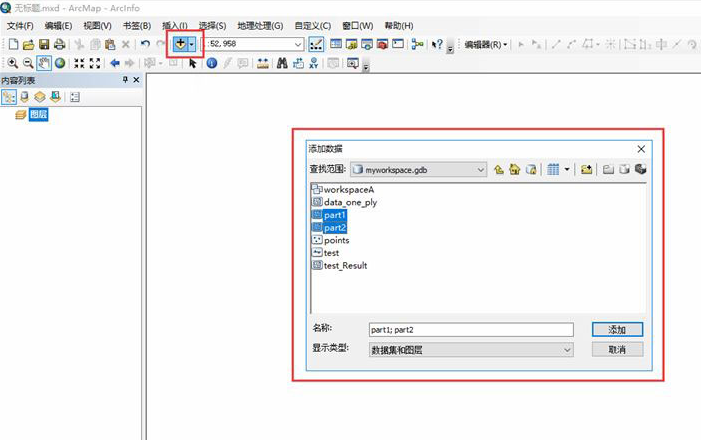Open the view mode dropdown arrow

tap(567, 169)
